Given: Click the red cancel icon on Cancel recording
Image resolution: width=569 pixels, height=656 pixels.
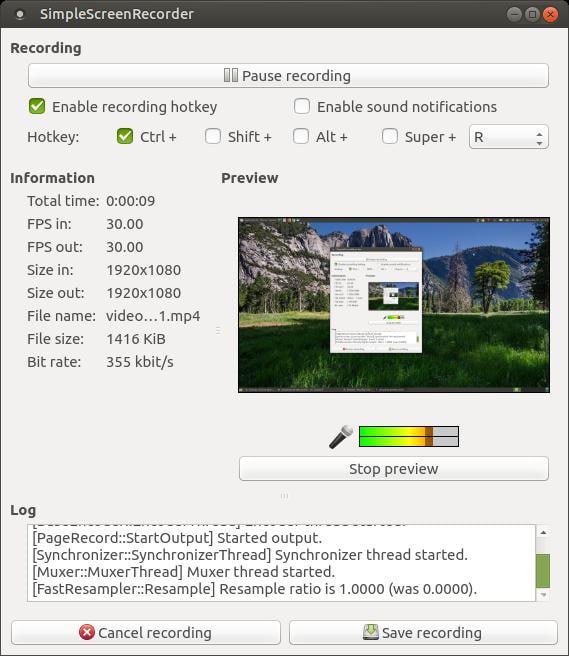Looking at the screenshot, I should click(87, 632).
